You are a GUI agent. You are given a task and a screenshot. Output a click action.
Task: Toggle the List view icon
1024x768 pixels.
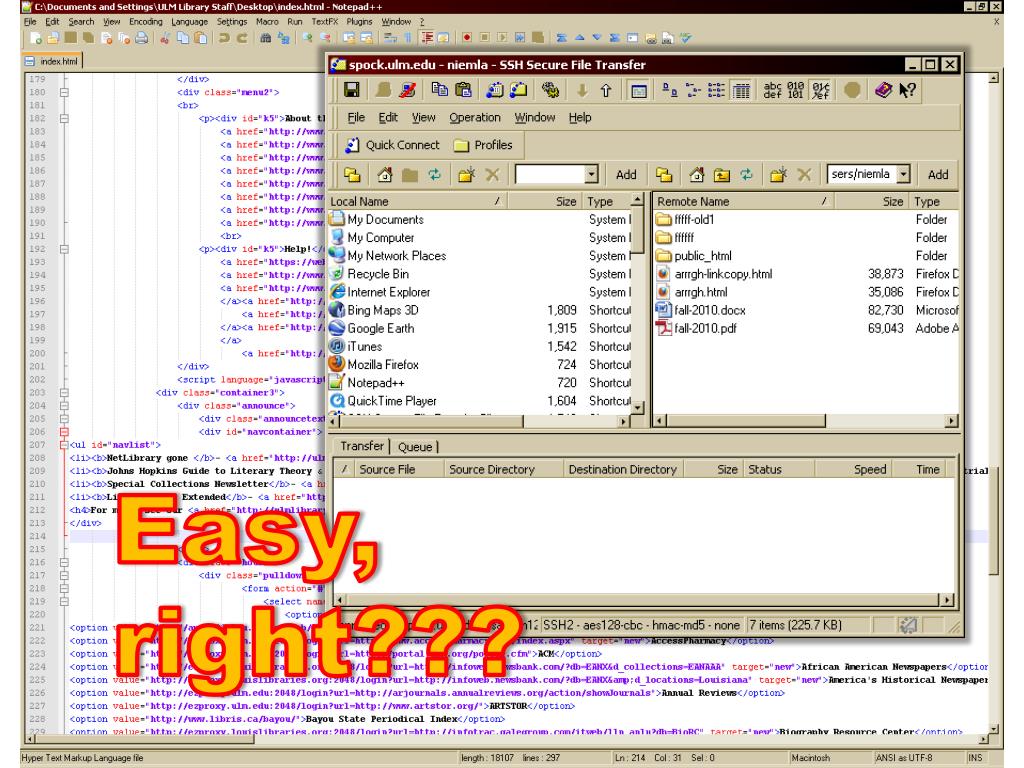point(716,90)
